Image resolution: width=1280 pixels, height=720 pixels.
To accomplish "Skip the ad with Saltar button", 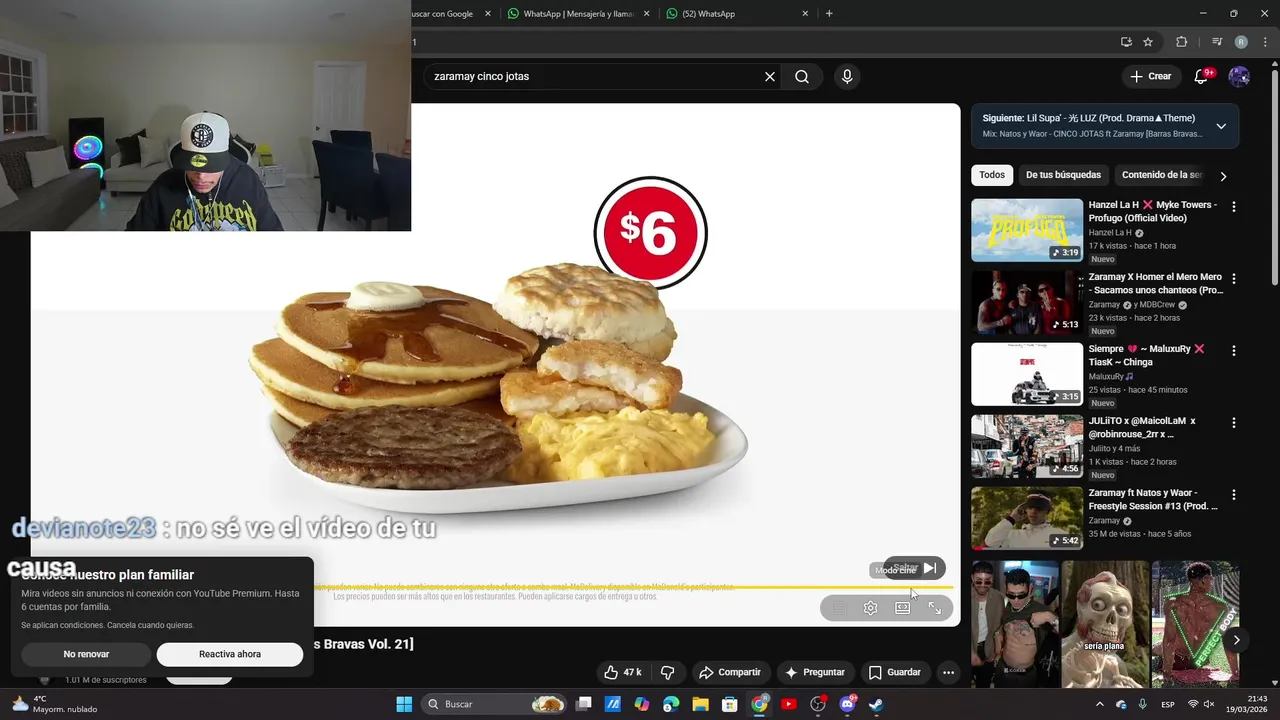I will click(914, 568).
